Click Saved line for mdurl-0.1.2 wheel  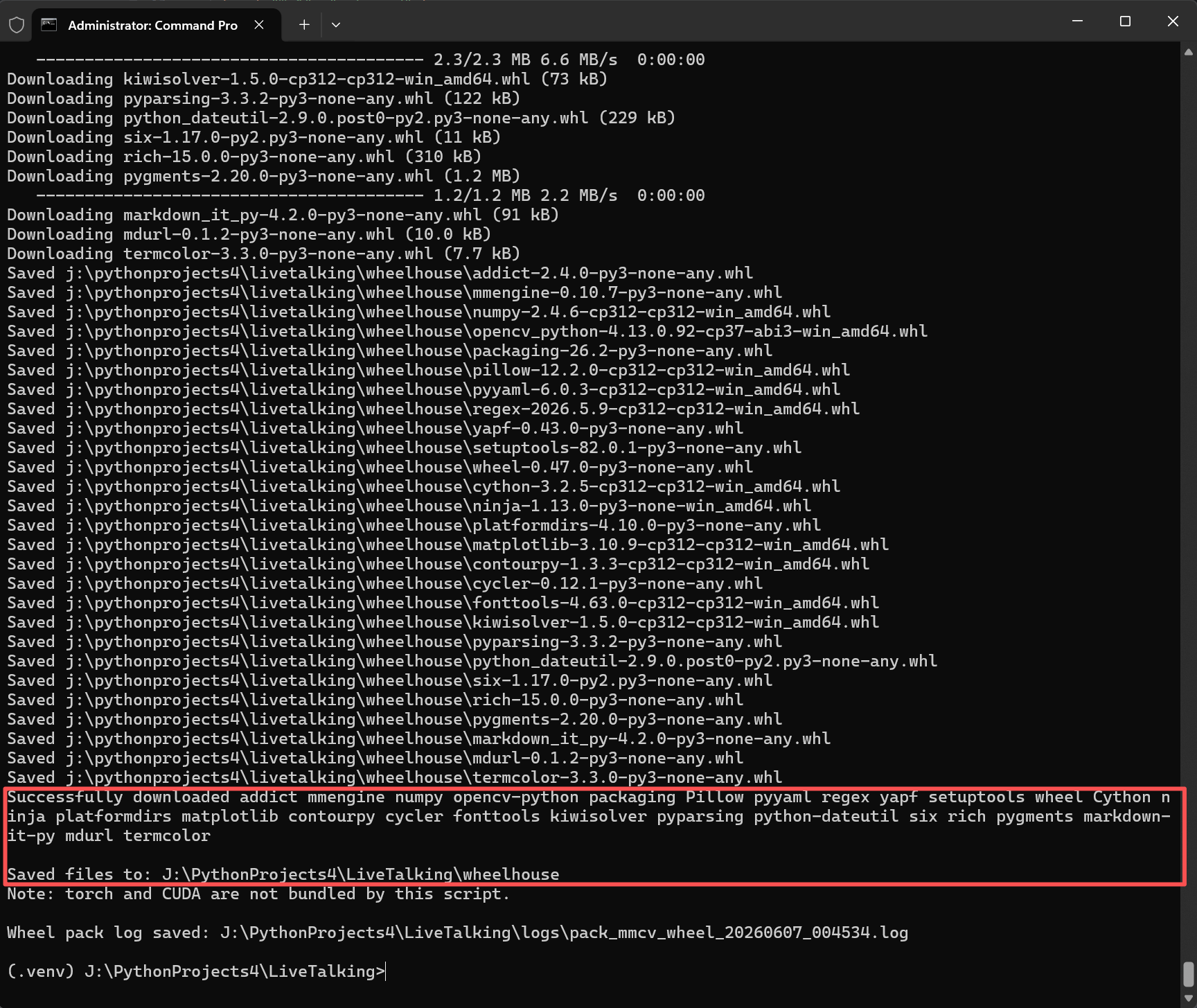pos(375,758)
